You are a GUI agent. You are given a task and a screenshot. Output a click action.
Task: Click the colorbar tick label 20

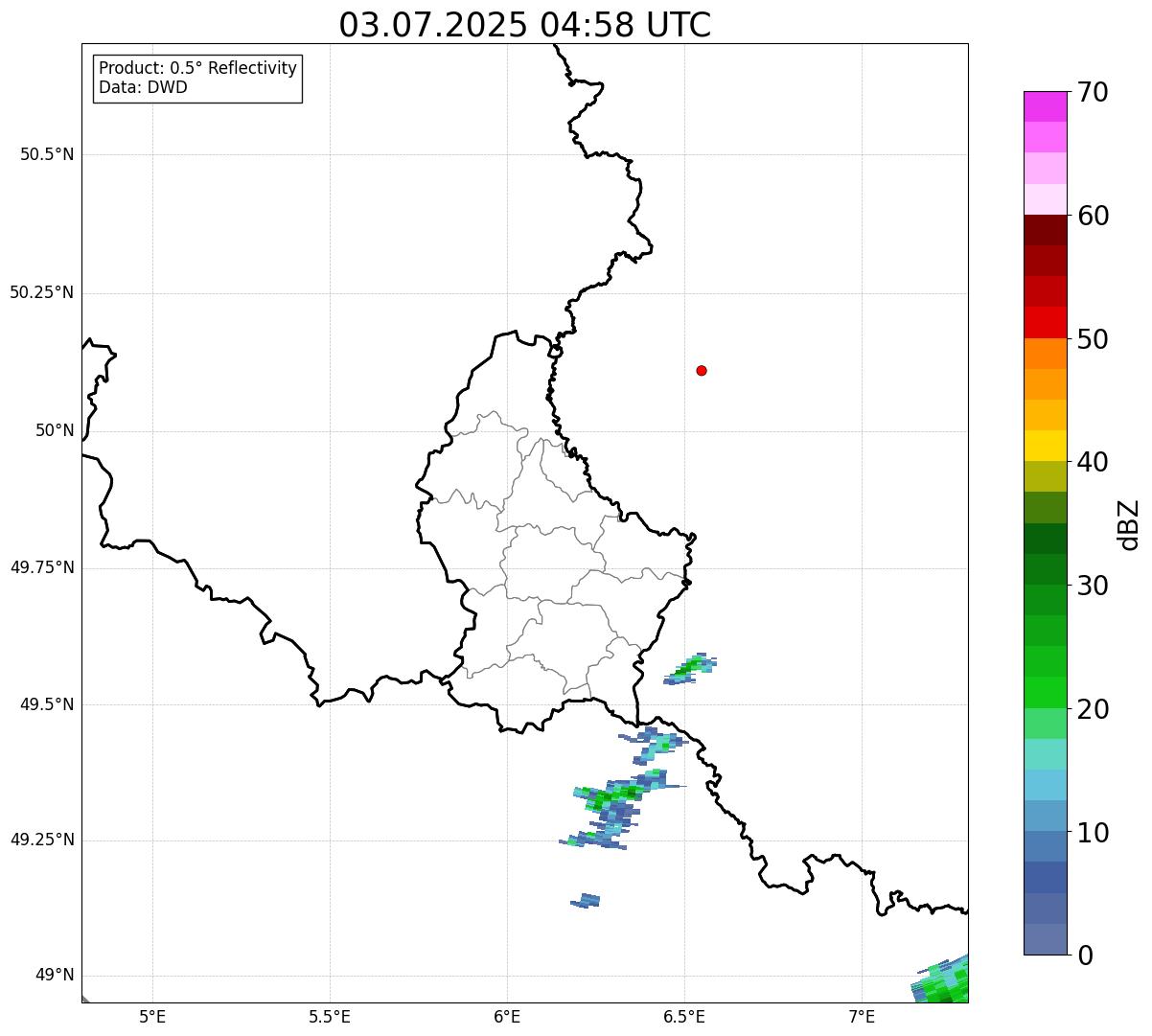tap(1093, 709)
